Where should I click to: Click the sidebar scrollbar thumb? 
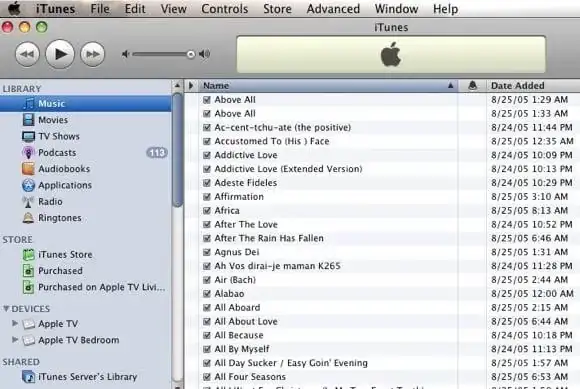[x=178, y=150]
